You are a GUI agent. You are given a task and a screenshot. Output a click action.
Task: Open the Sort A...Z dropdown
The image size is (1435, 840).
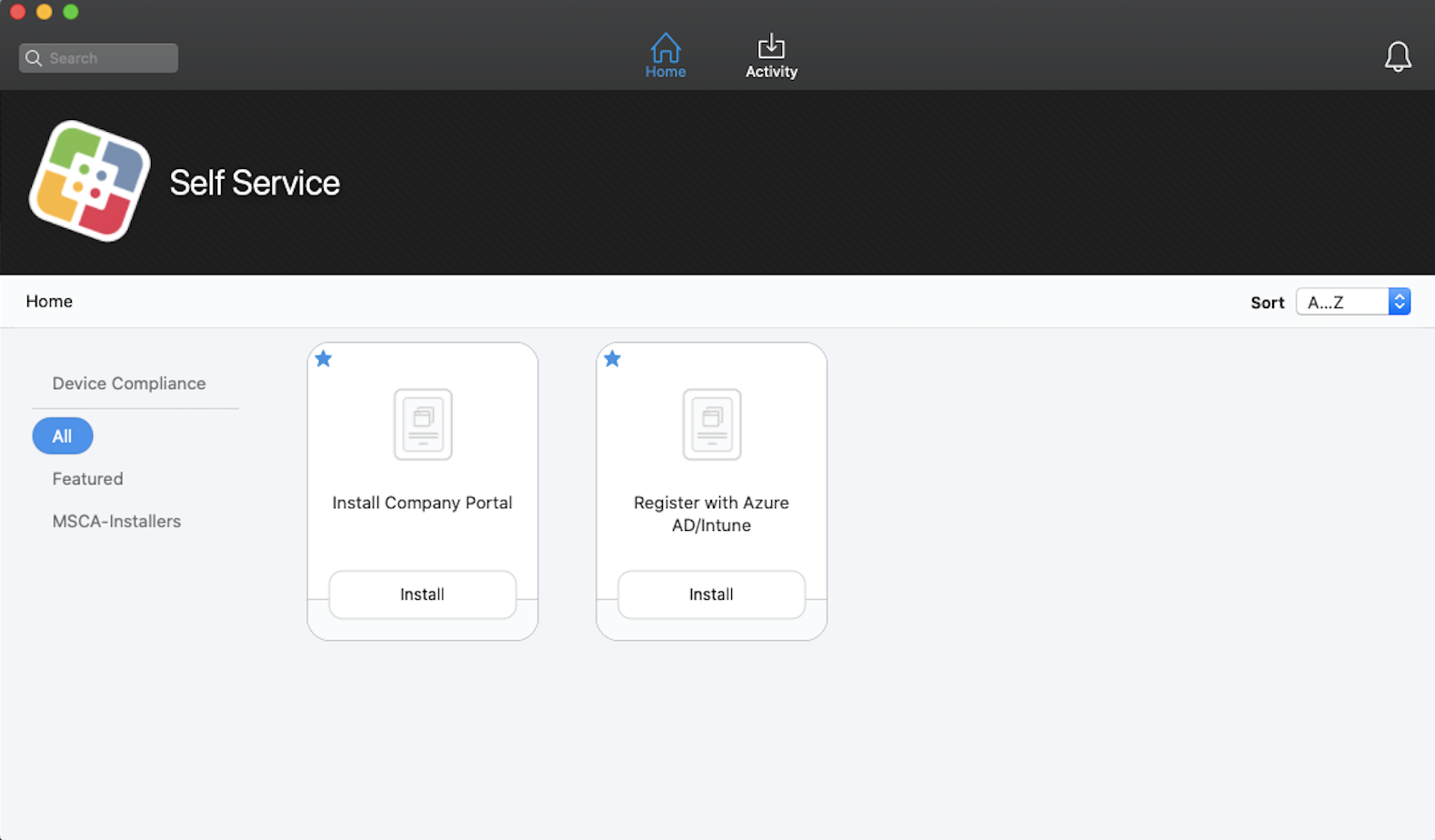point(1353,302)
